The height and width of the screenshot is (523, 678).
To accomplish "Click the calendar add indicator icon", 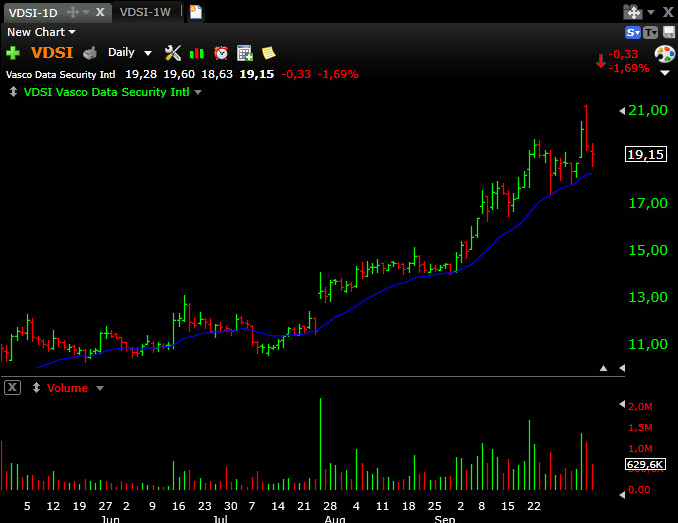I will [x=244, y=53].
